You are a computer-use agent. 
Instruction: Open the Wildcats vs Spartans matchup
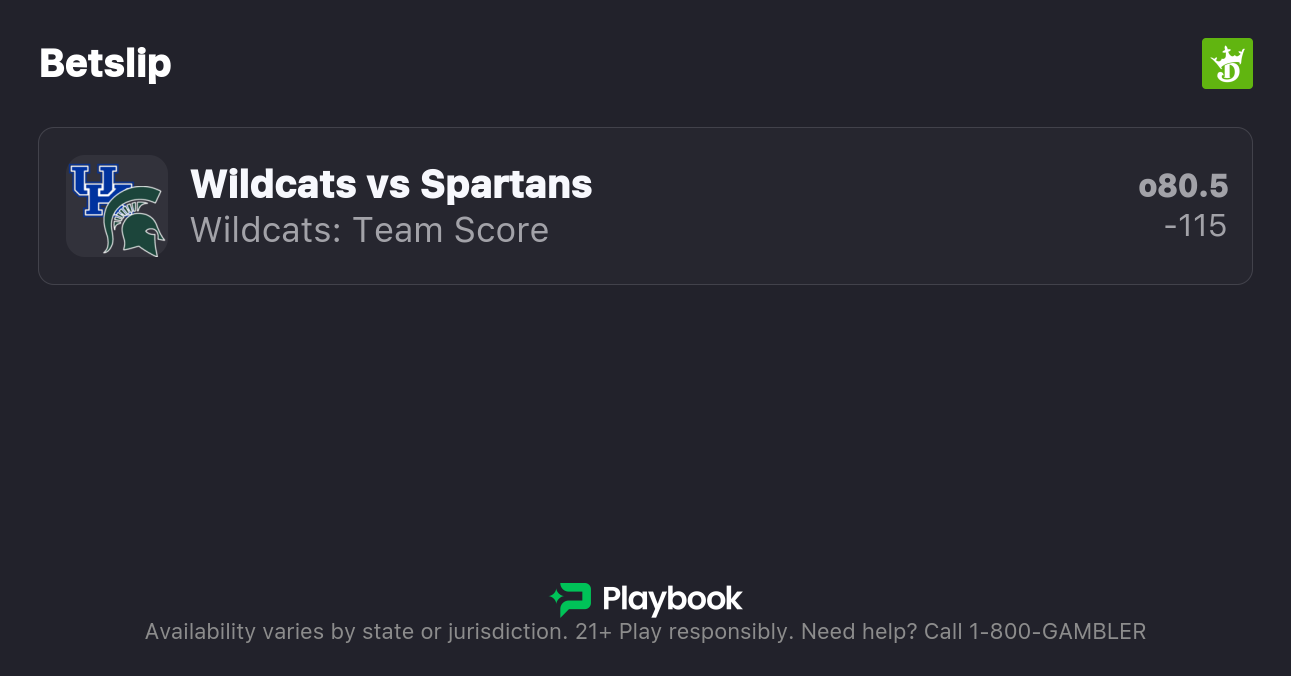point(391,184)
